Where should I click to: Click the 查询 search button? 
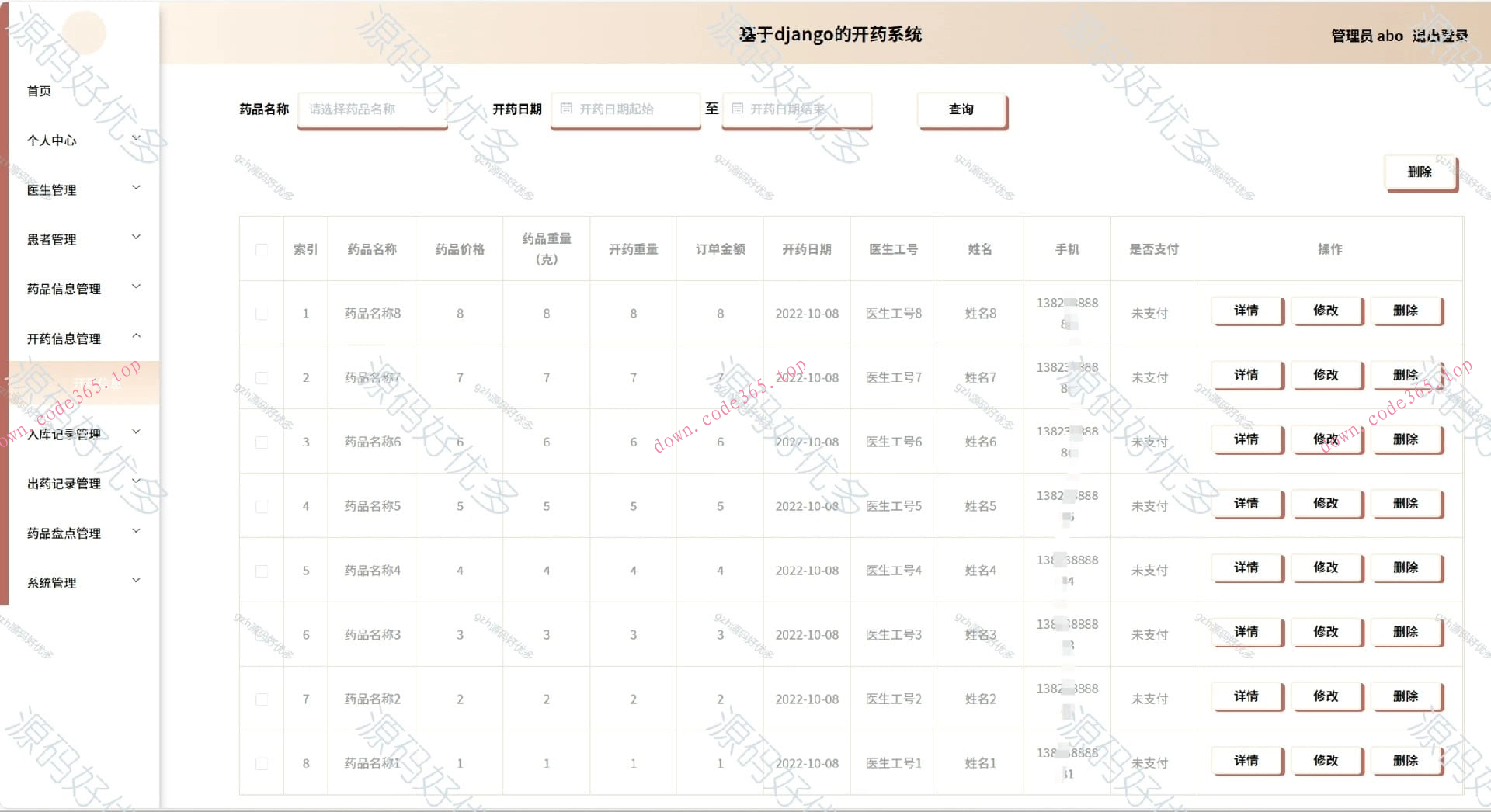point(962,109)
